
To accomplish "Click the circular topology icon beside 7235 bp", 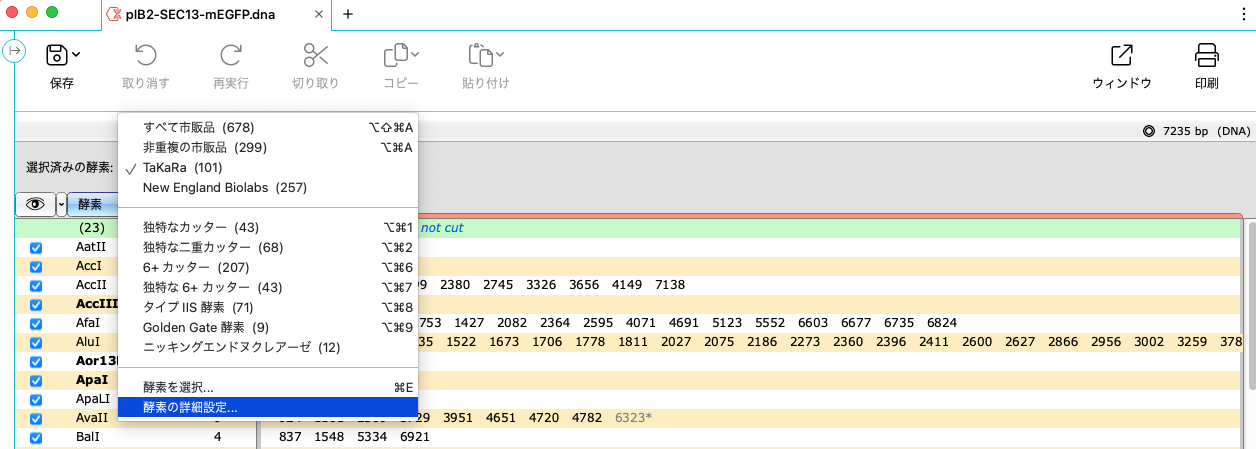I will (1149, 131).
